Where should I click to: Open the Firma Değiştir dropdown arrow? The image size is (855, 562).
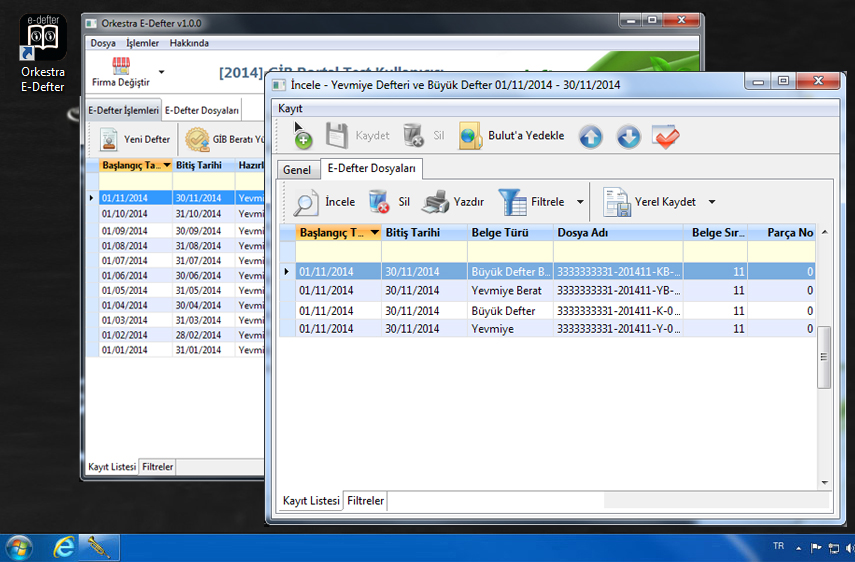162,72
